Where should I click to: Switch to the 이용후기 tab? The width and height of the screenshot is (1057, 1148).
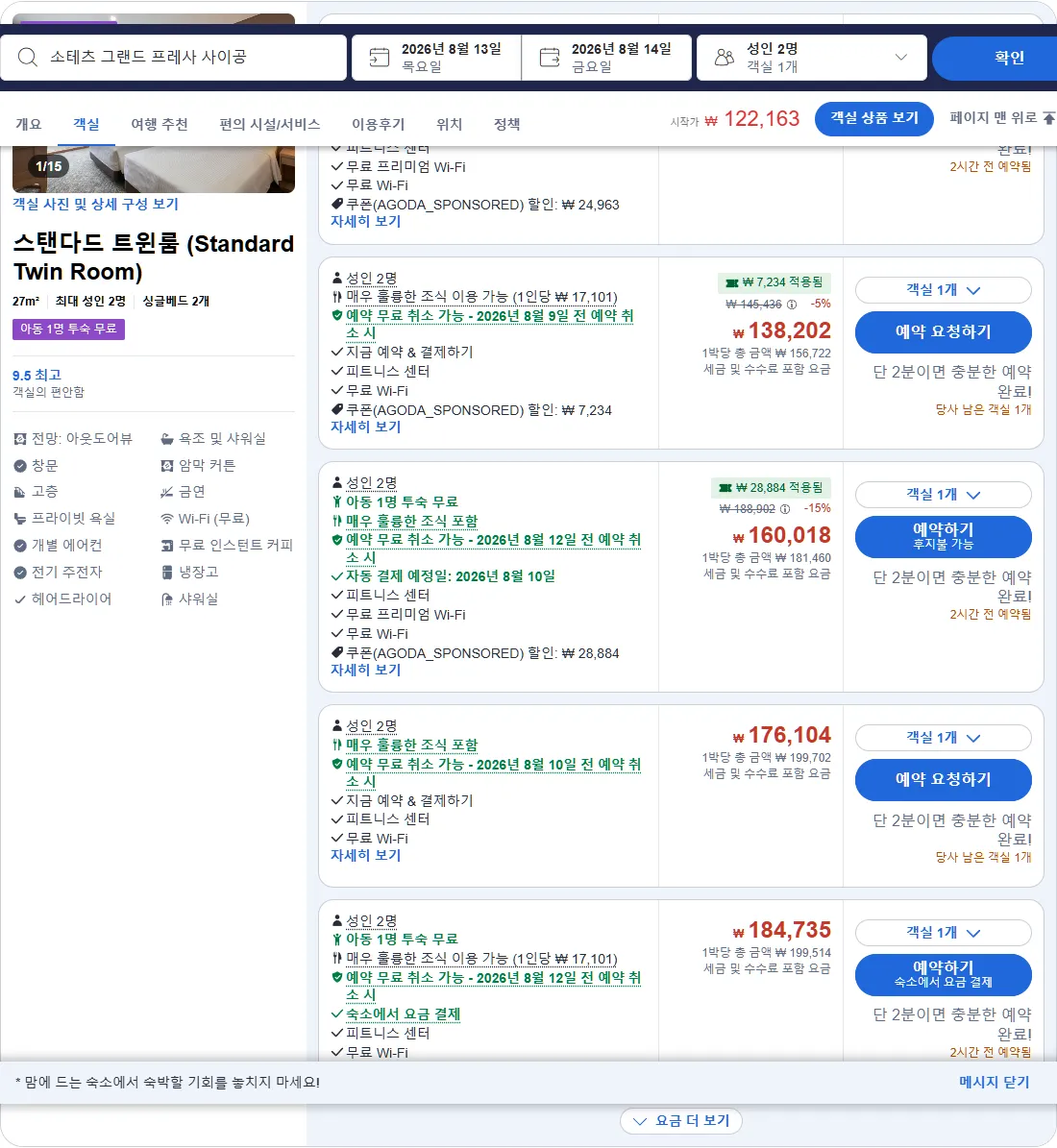tap(378, 125)
